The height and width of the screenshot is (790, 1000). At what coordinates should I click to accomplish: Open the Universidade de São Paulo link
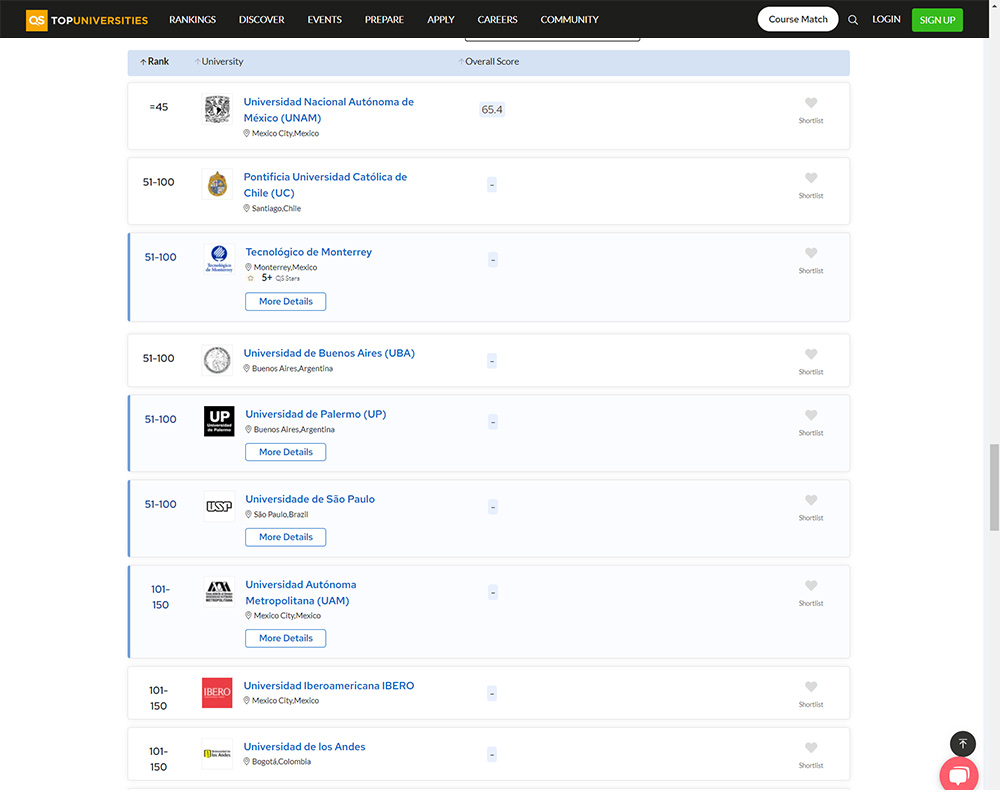click(x=310, y=499)
